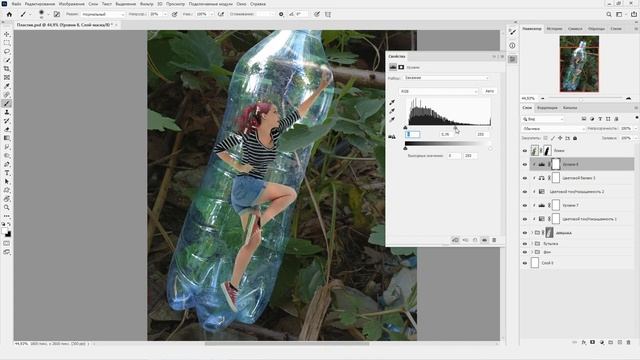640x360 pixels.
Task: Select the Rectangular Marquee tool
Action: pos(7,43)
